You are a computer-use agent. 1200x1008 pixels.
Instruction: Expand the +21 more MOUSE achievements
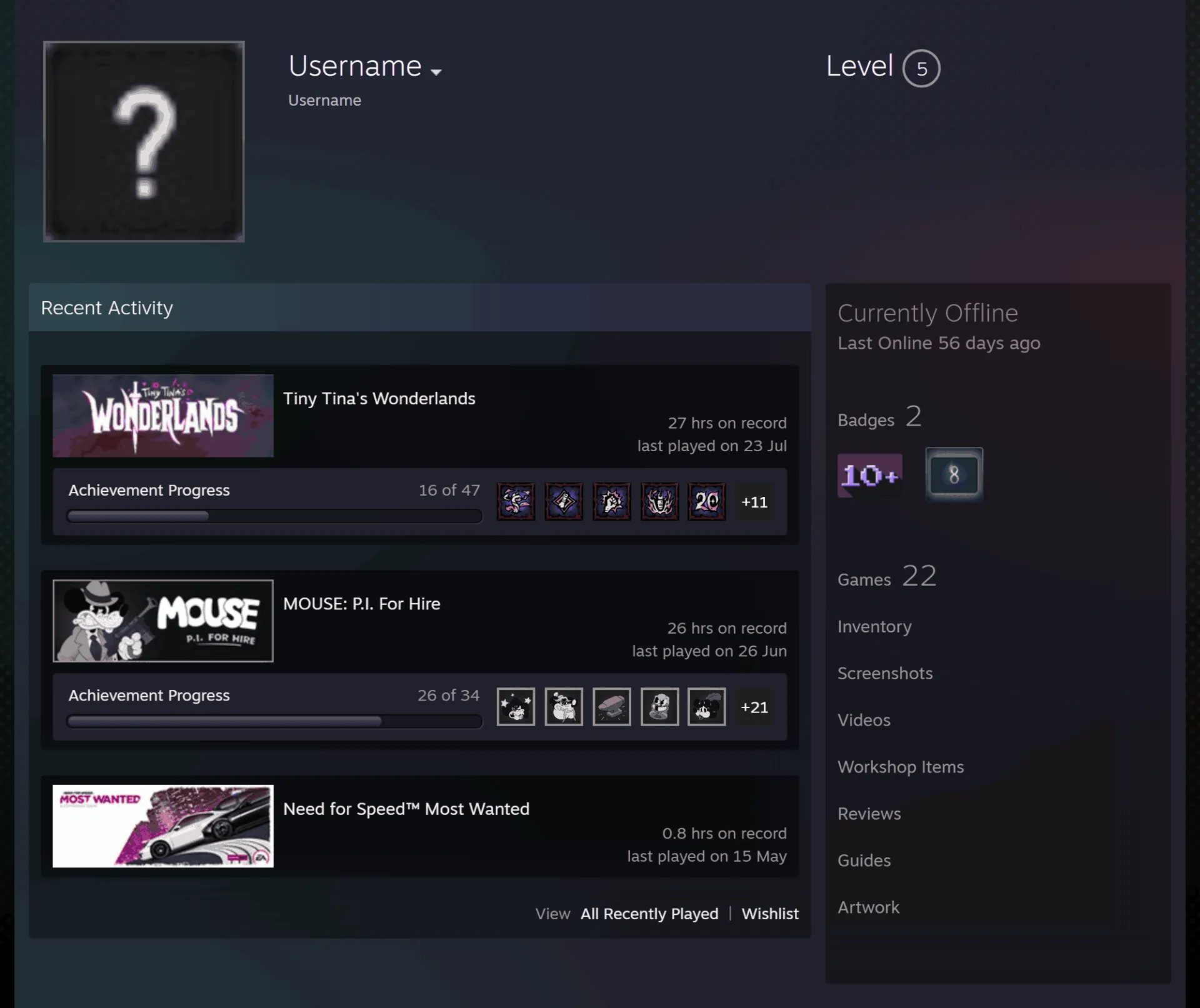coord(754,707)
